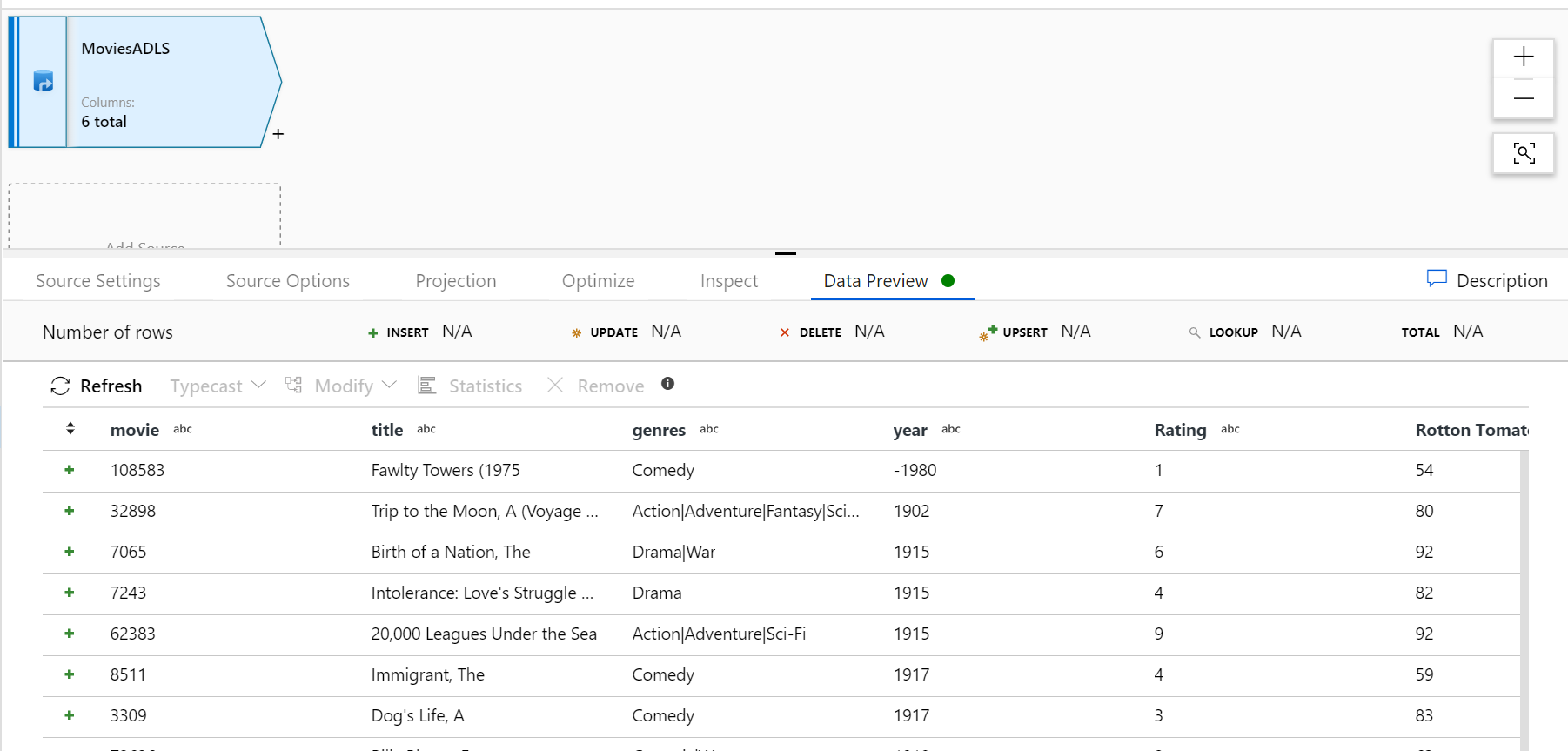The image size is (1568, 751).
Task: Click the insert marker on the Dog's Life row
Action: pyautogui.click(x=70, y=715)
